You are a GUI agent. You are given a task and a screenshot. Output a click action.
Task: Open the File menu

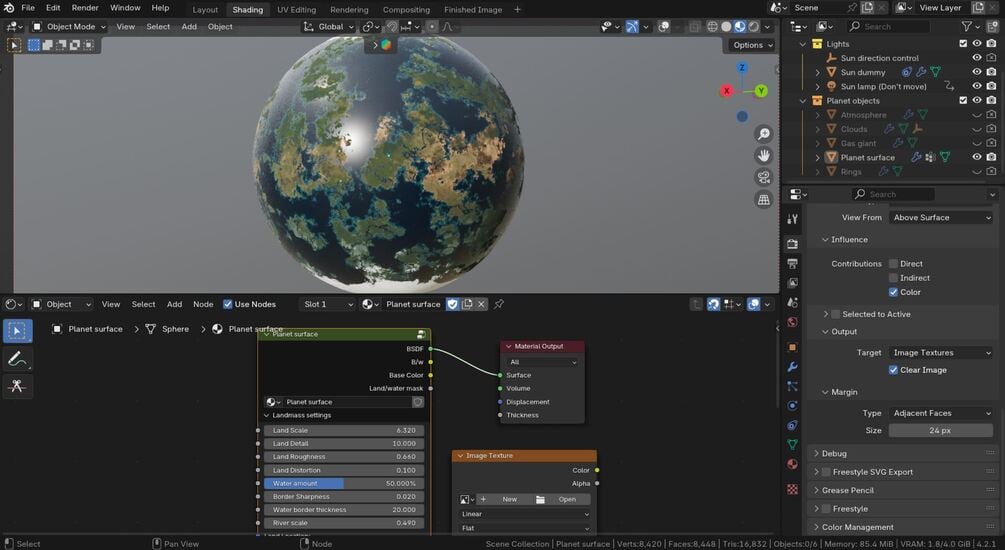[28, 8]
